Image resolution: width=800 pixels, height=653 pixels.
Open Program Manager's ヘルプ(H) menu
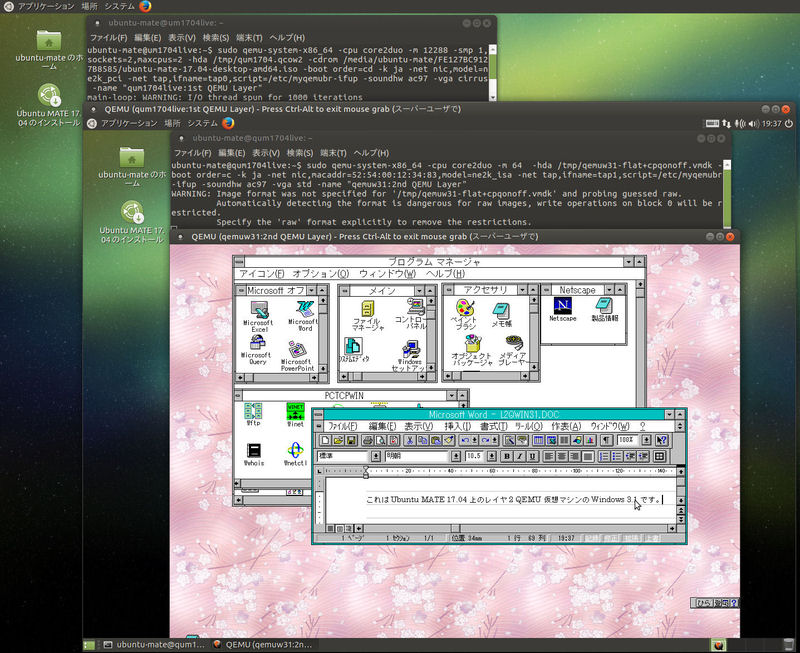(x=445, y=274)
